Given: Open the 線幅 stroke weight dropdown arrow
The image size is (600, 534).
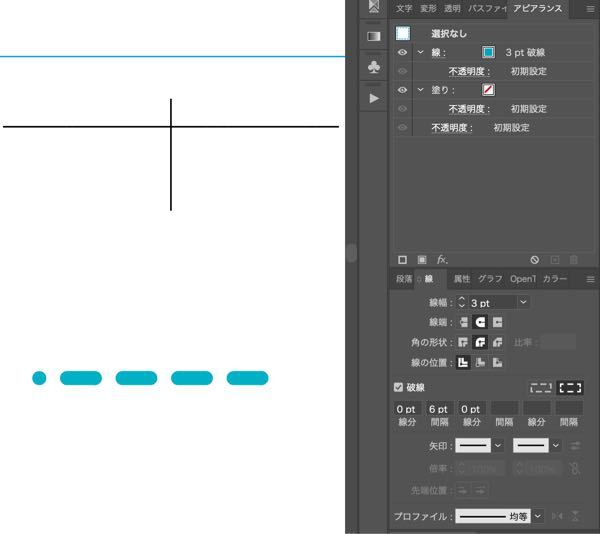Looking at the screenshot, I should pos(523,302).
